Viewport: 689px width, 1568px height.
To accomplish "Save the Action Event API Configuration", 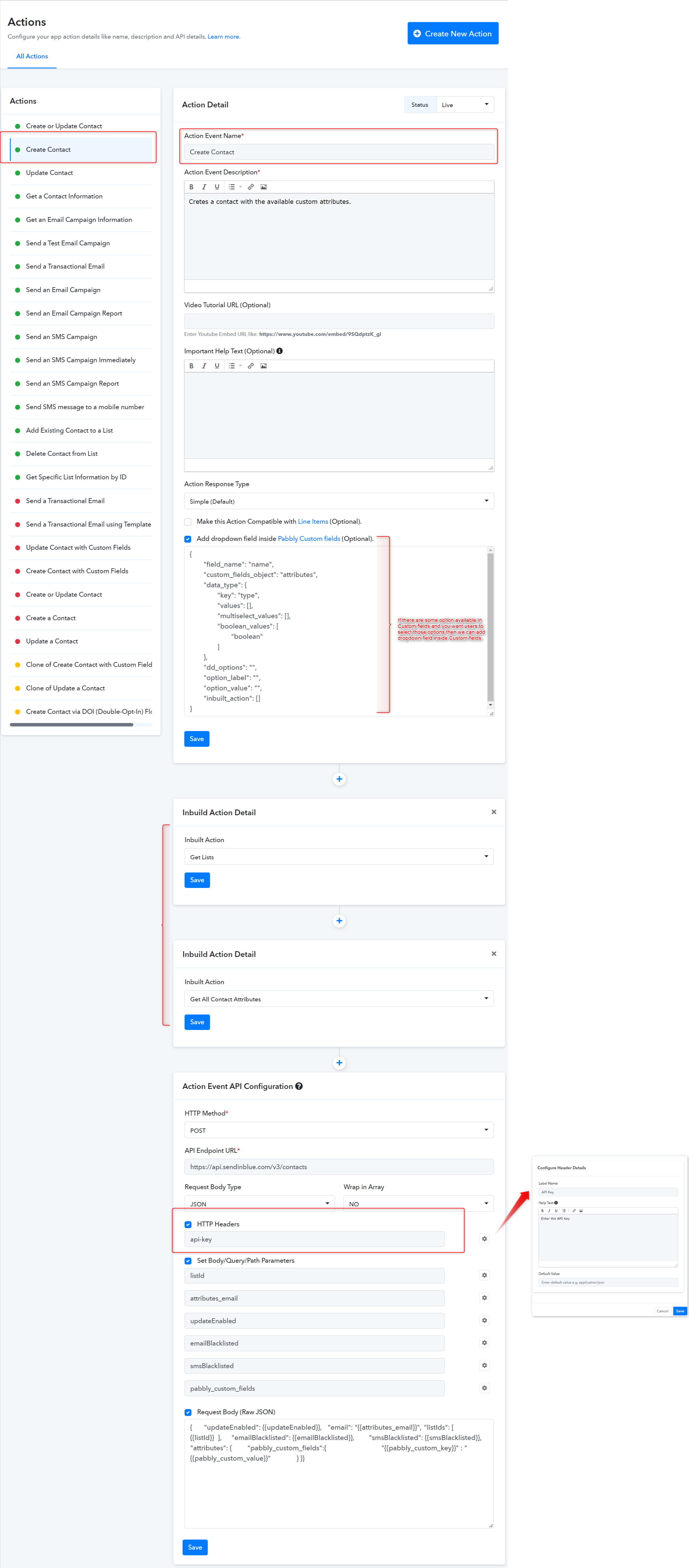I will [x=195, y=1547].
